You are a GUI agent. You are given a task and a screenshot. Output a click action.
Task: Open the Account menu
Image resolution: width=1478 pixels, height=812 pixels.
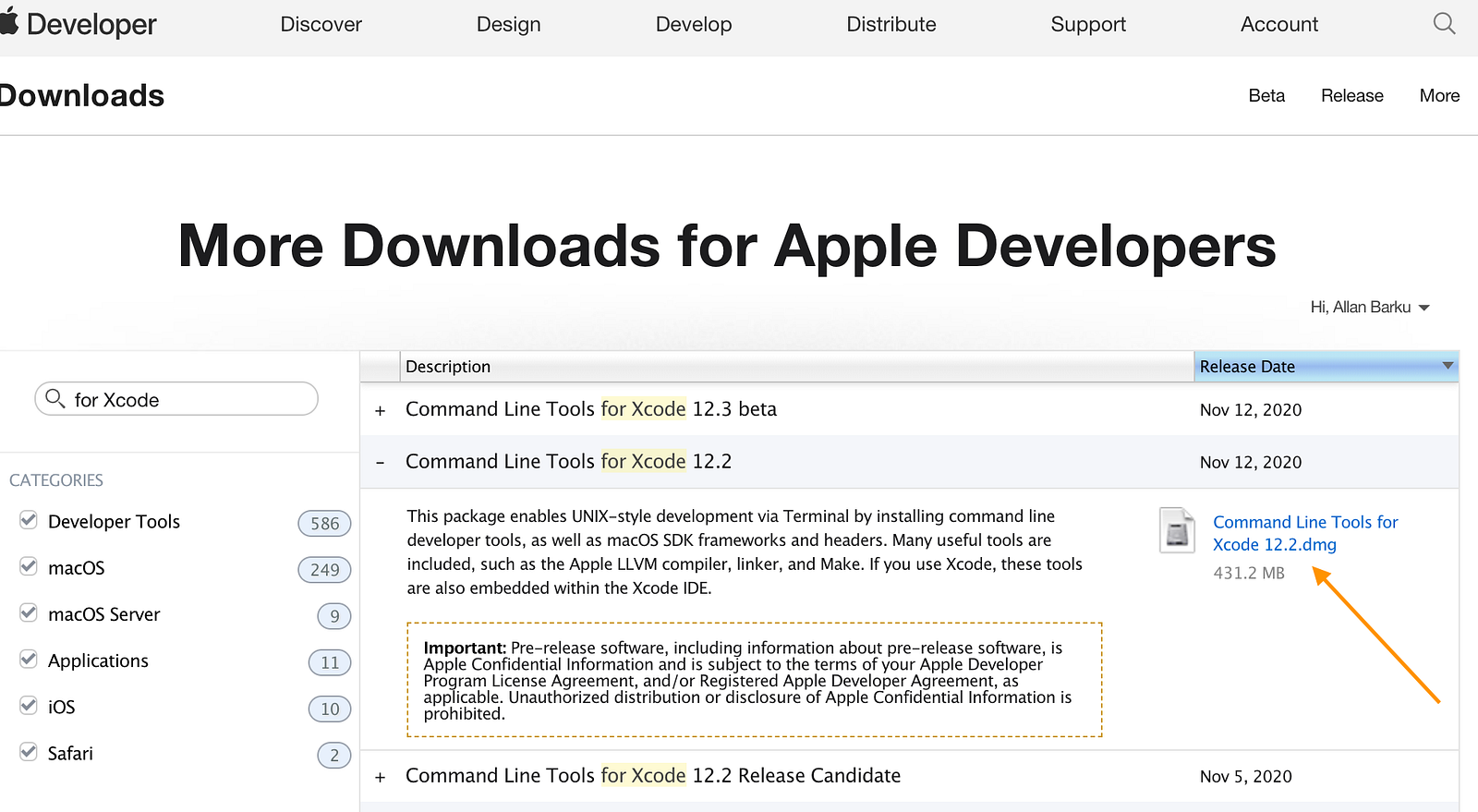[x=1279, y=24]
